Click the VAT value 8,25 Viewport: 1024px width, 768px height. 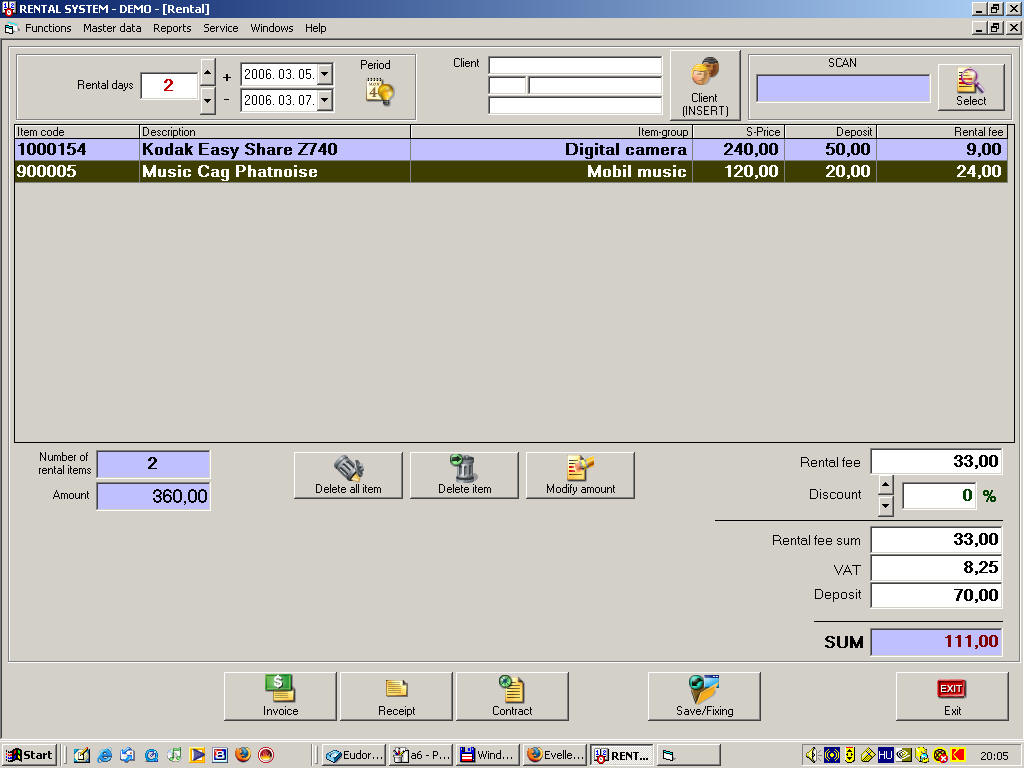pyautogui.click(x=937, y=568)
